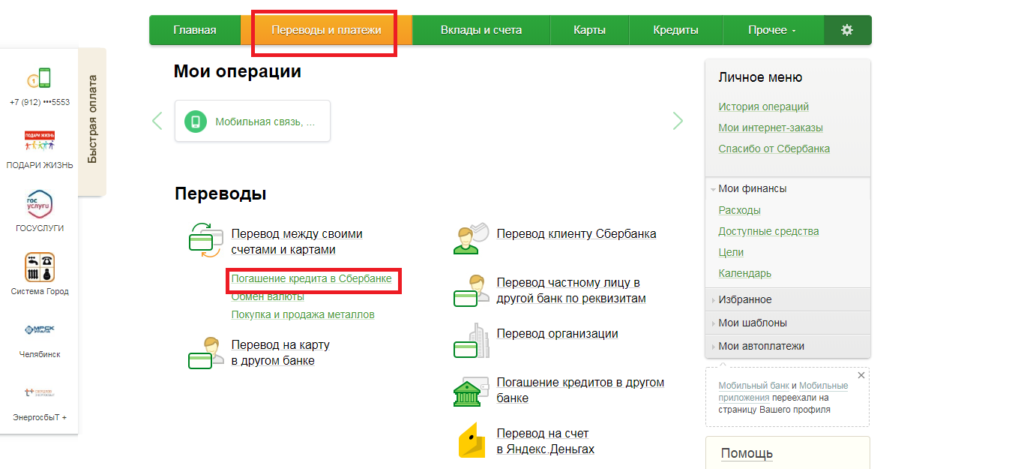
Task: Collapse the Мои финансы section
Action: point(752,188)
